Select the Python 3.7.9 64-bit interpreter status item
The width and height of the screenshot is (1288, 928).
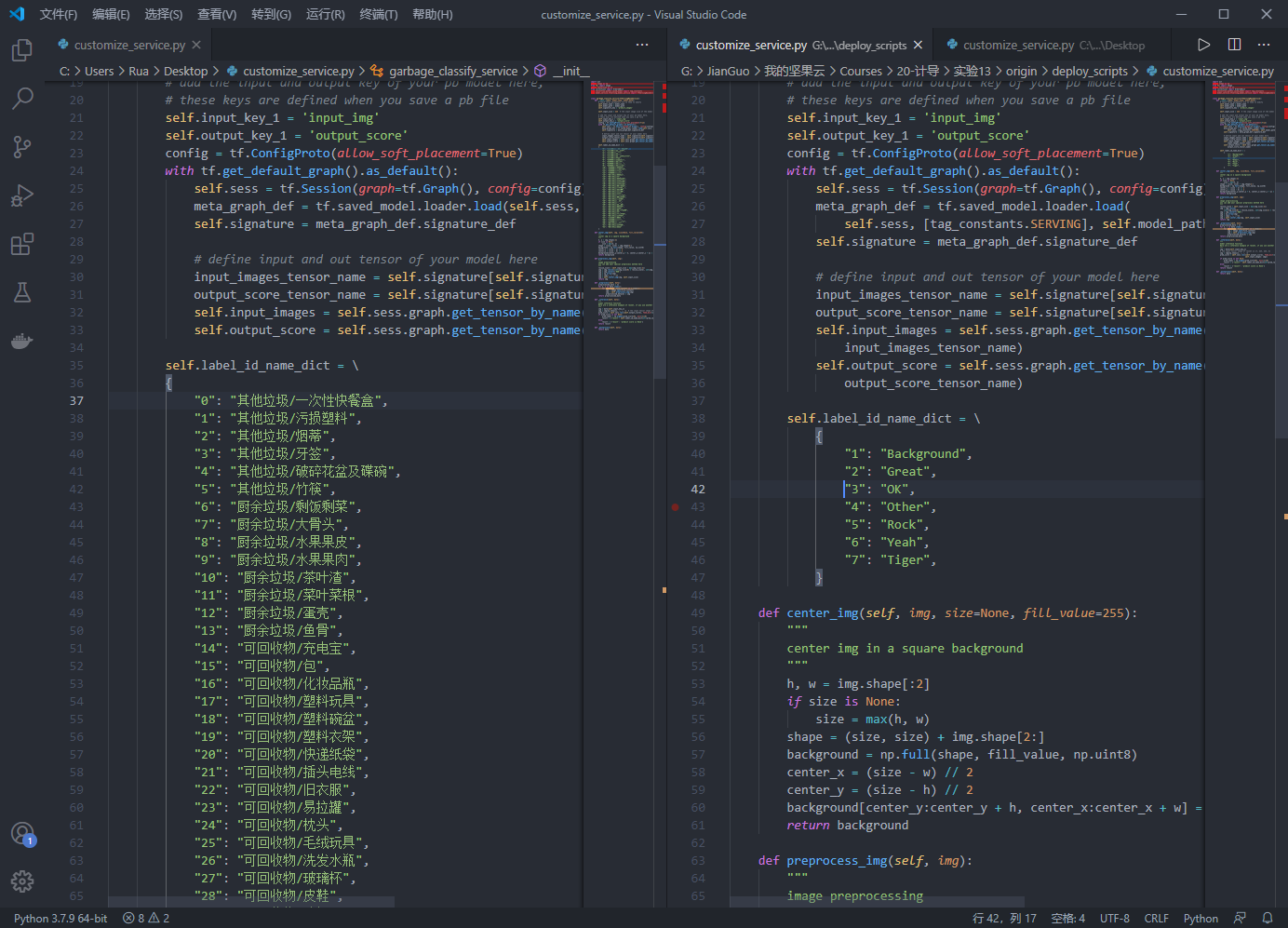(x=60, y=918)
